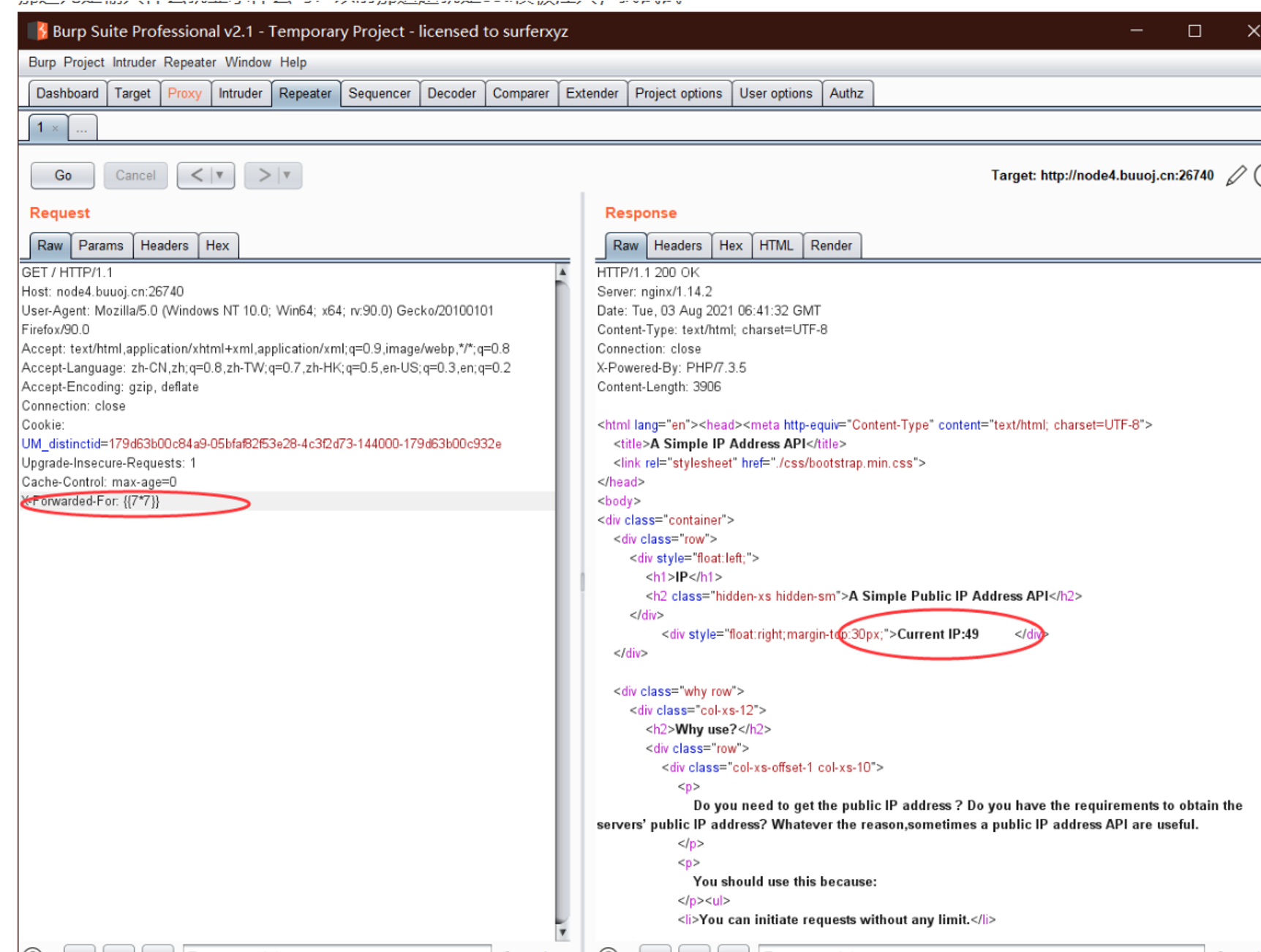
Task: Click the 'Host: node4.buuoj.cn:26740' header line
Action: 102,292
